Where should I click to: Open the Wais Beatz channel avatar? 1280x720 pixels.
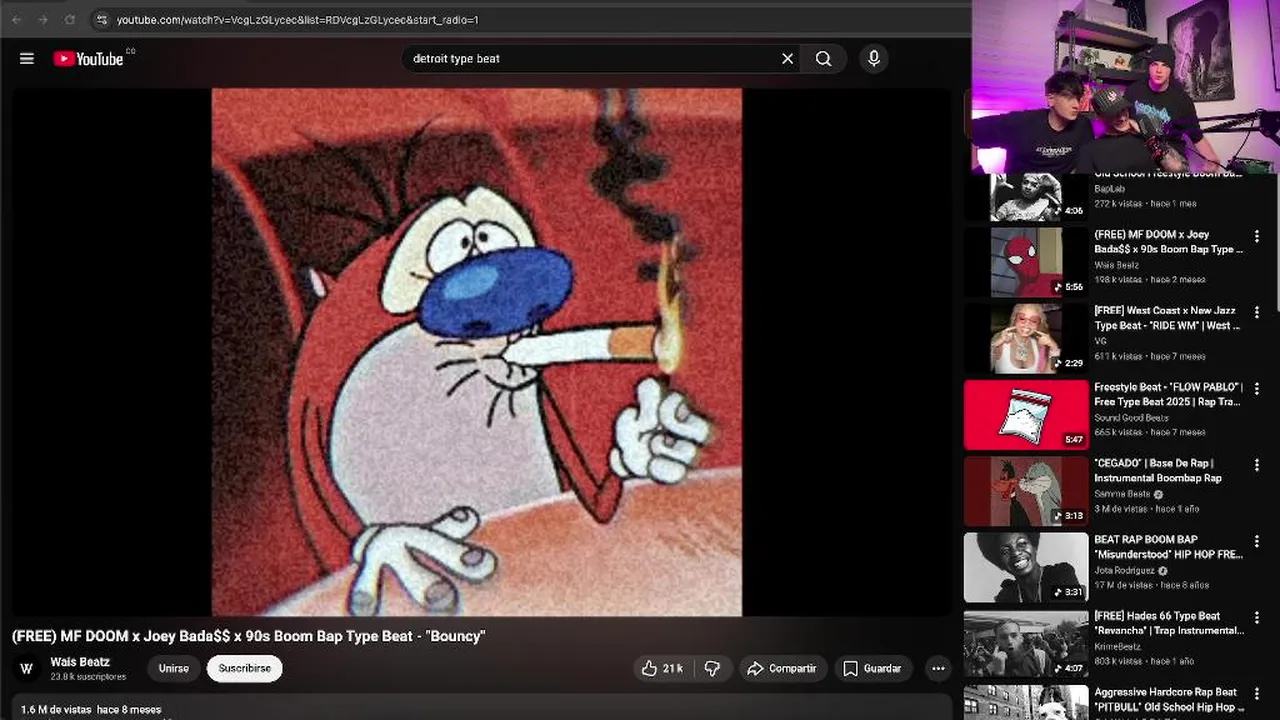(x=27, y=668)
